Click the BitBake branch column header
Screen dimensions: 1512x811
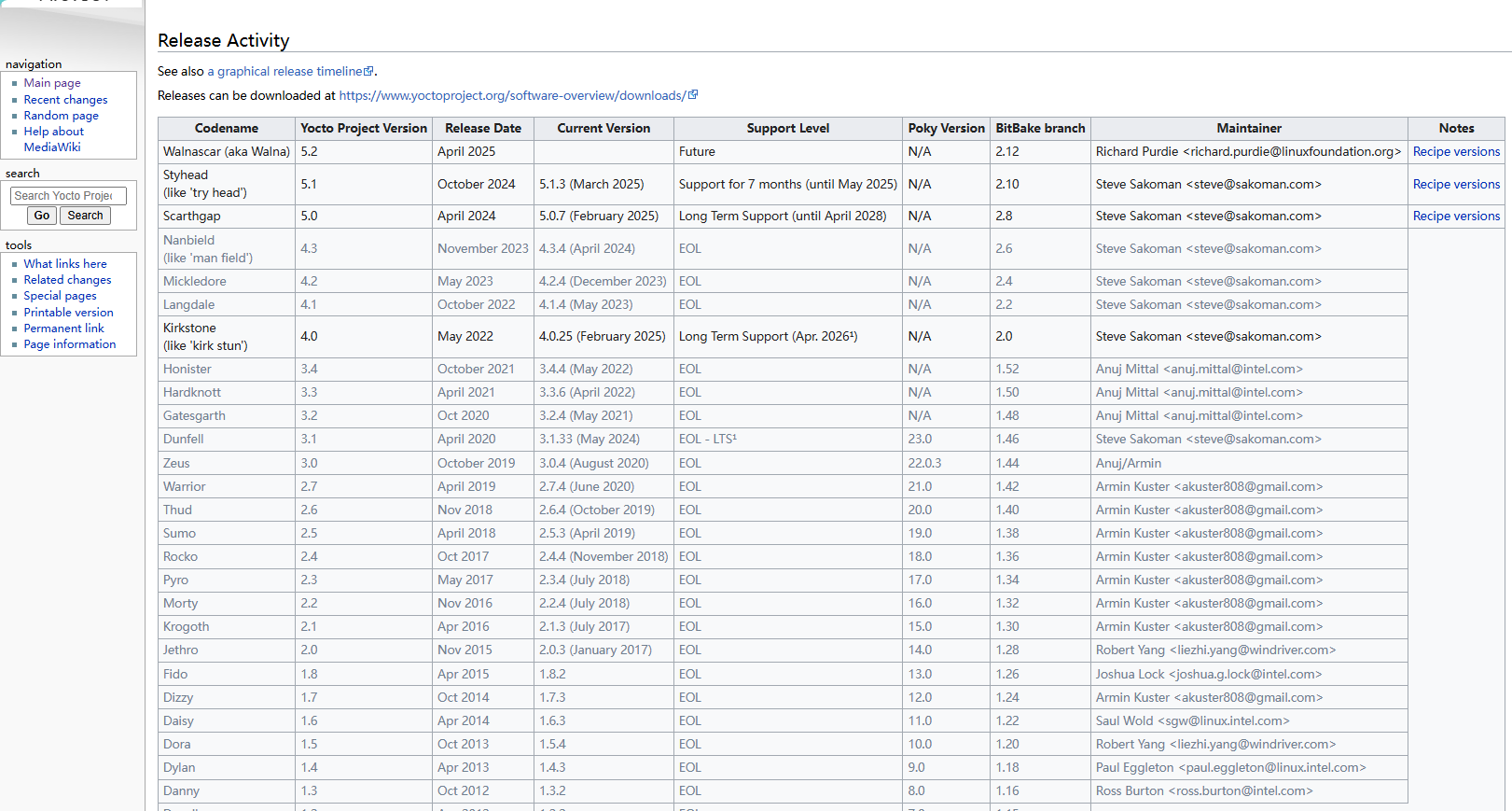click(x=1041, y=129)
